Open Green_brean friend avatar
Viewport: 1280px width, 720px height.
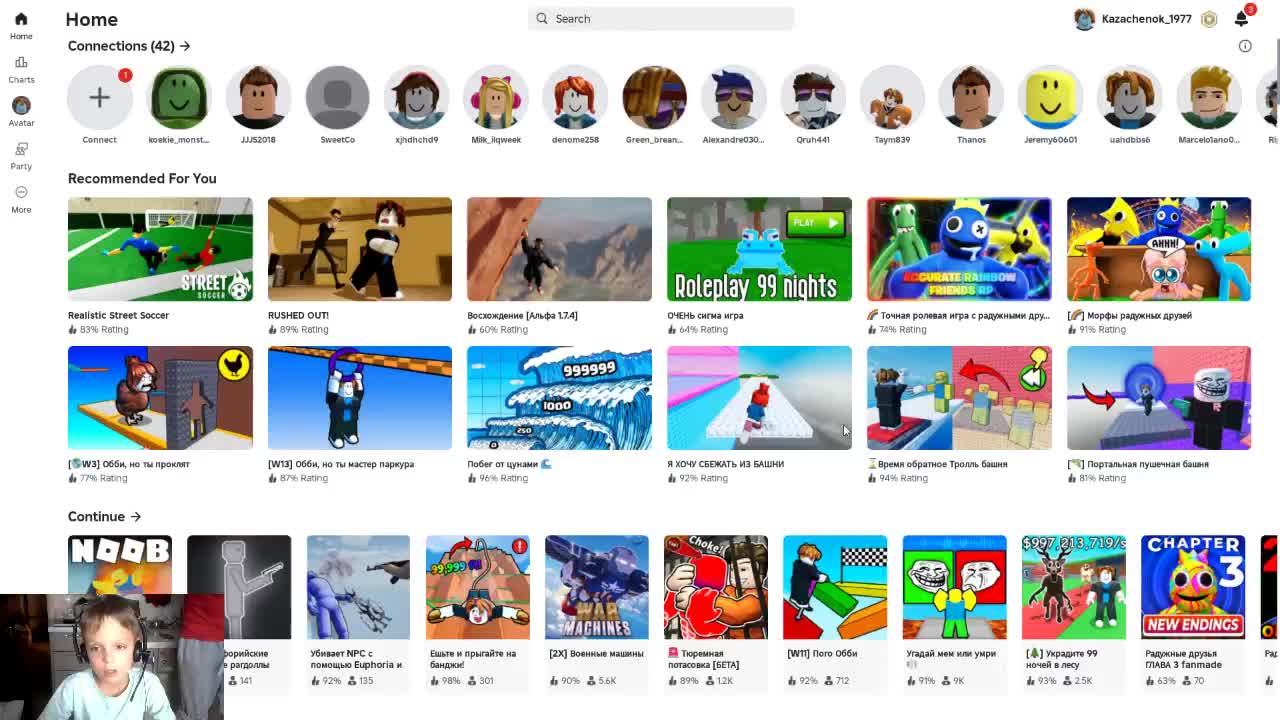[654, 97]
